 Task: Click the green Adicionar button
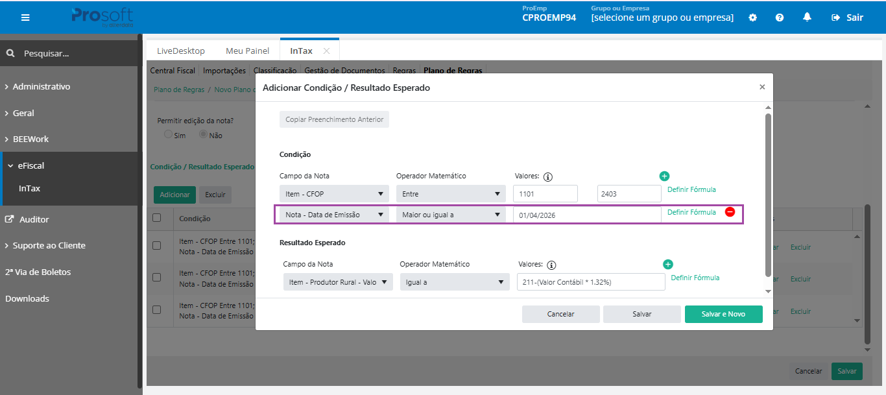tap(175, 194)
